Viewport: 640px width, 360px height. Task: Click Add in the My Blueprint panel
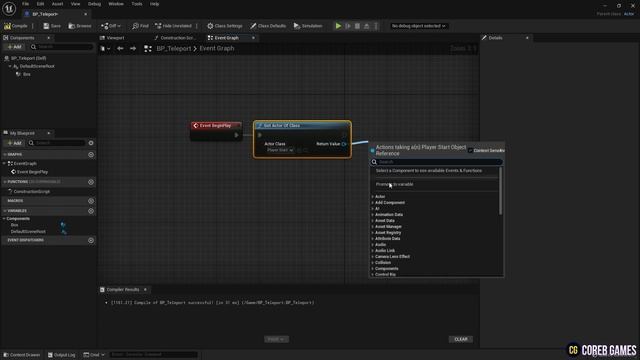tap(14, 143)
